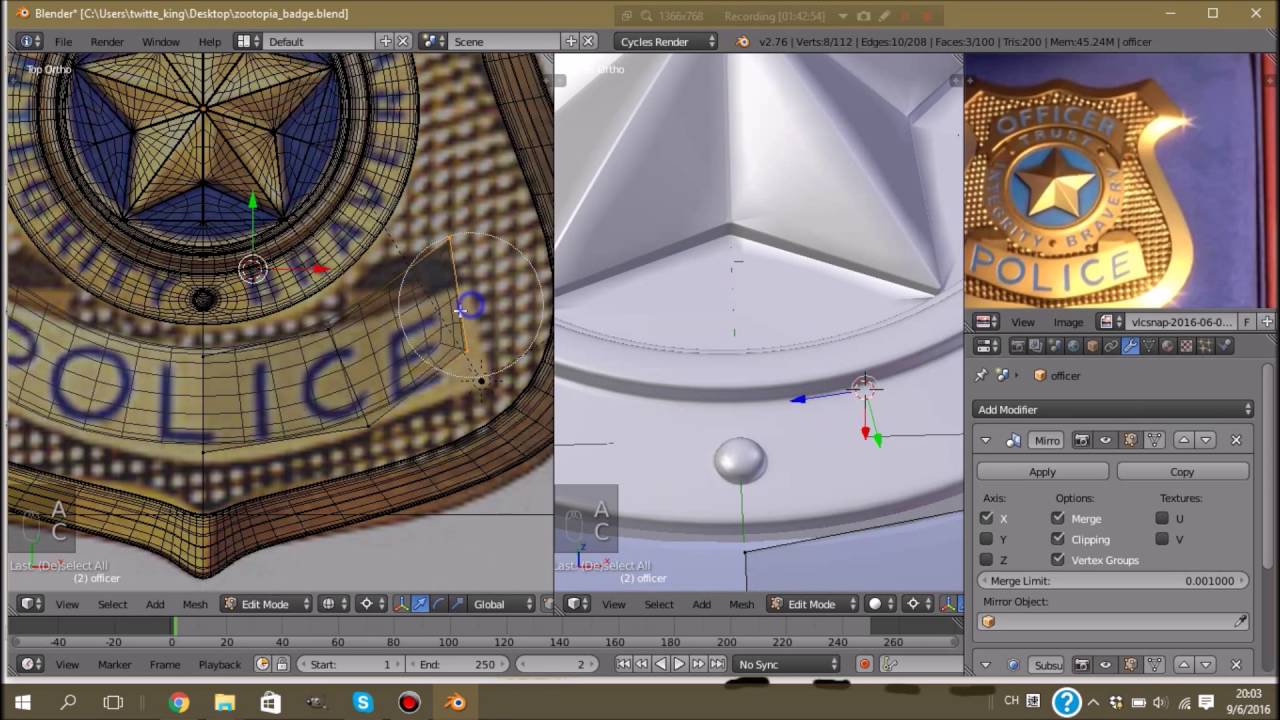
Task: Toggle the Mirror X axis checkbox
Action: [x=987, y=518]
